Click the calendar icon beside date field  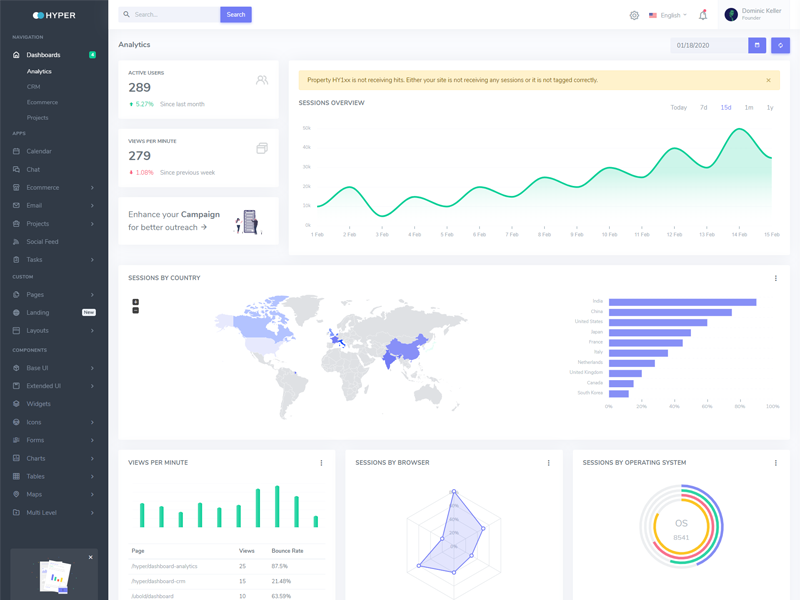758,45
